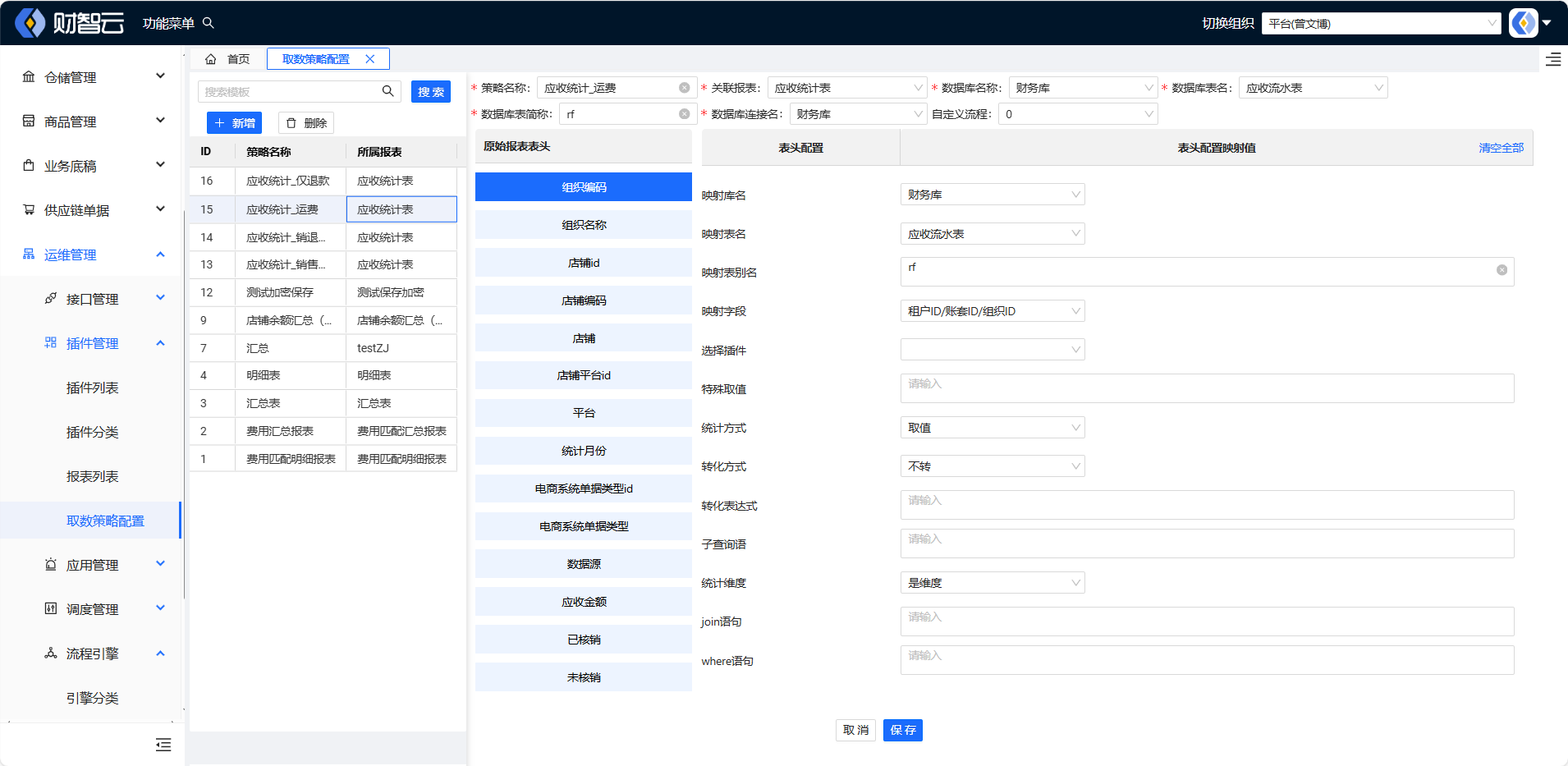Viewport: 1568px width, 766px height.
Task: Click the collapse sidebar icon at the bottom left
Action: coord(163,745)
